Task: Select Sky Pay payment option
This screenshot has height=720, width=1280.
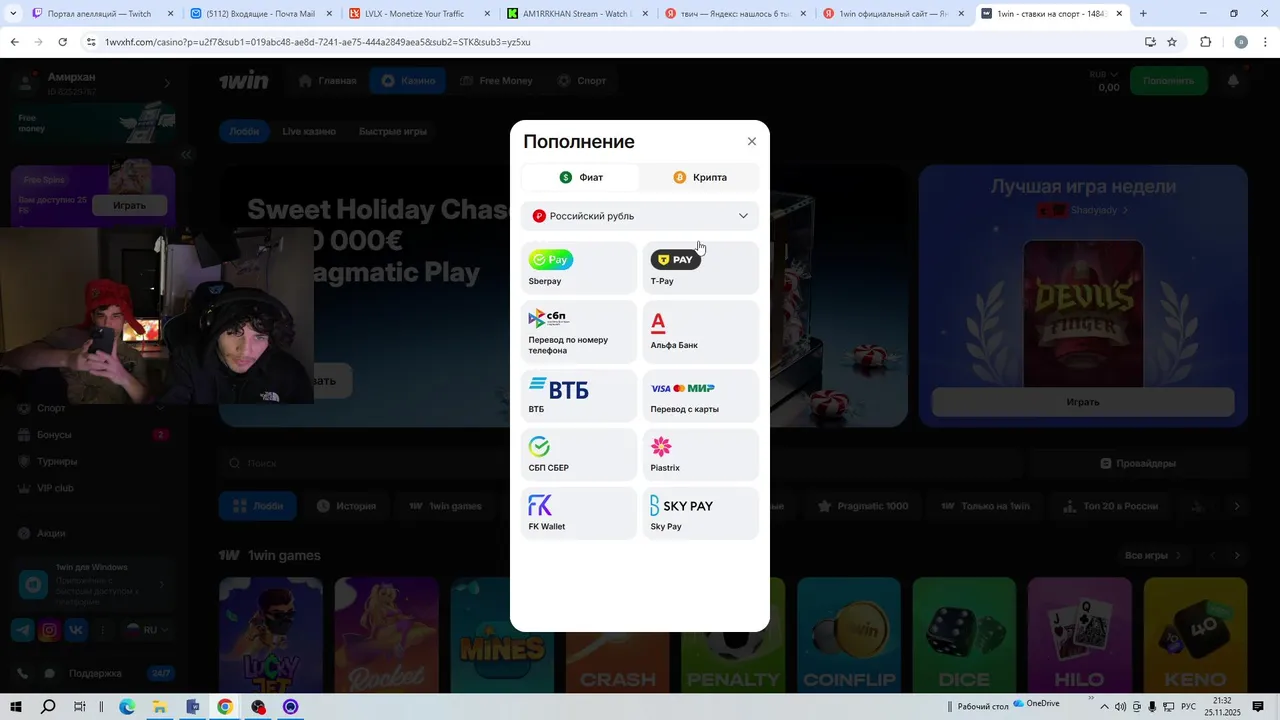Action: click(701, 513)
